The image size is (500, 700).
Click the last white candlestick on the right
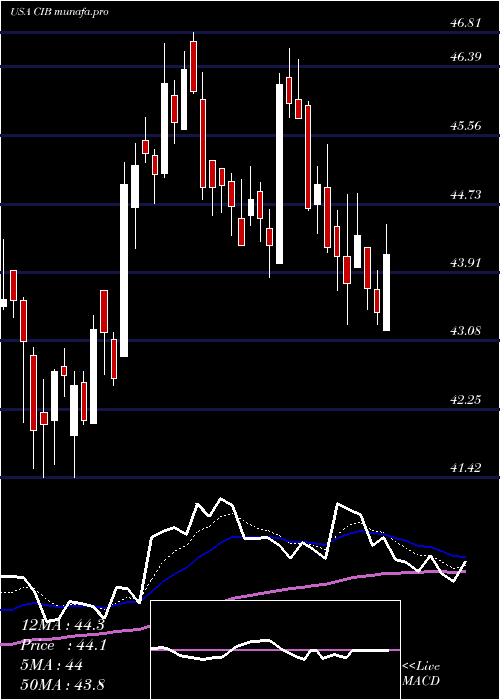point(386,292)
